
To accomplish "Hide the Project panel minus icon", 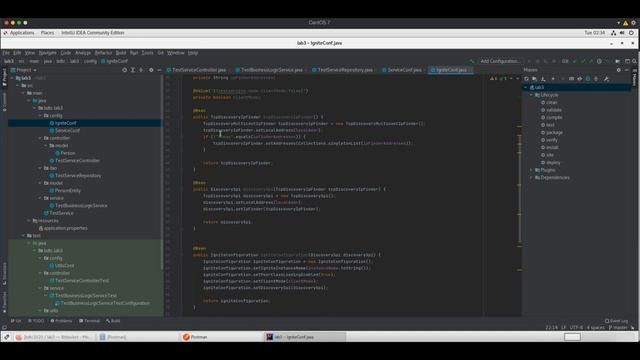I will [x=159, y=70].
